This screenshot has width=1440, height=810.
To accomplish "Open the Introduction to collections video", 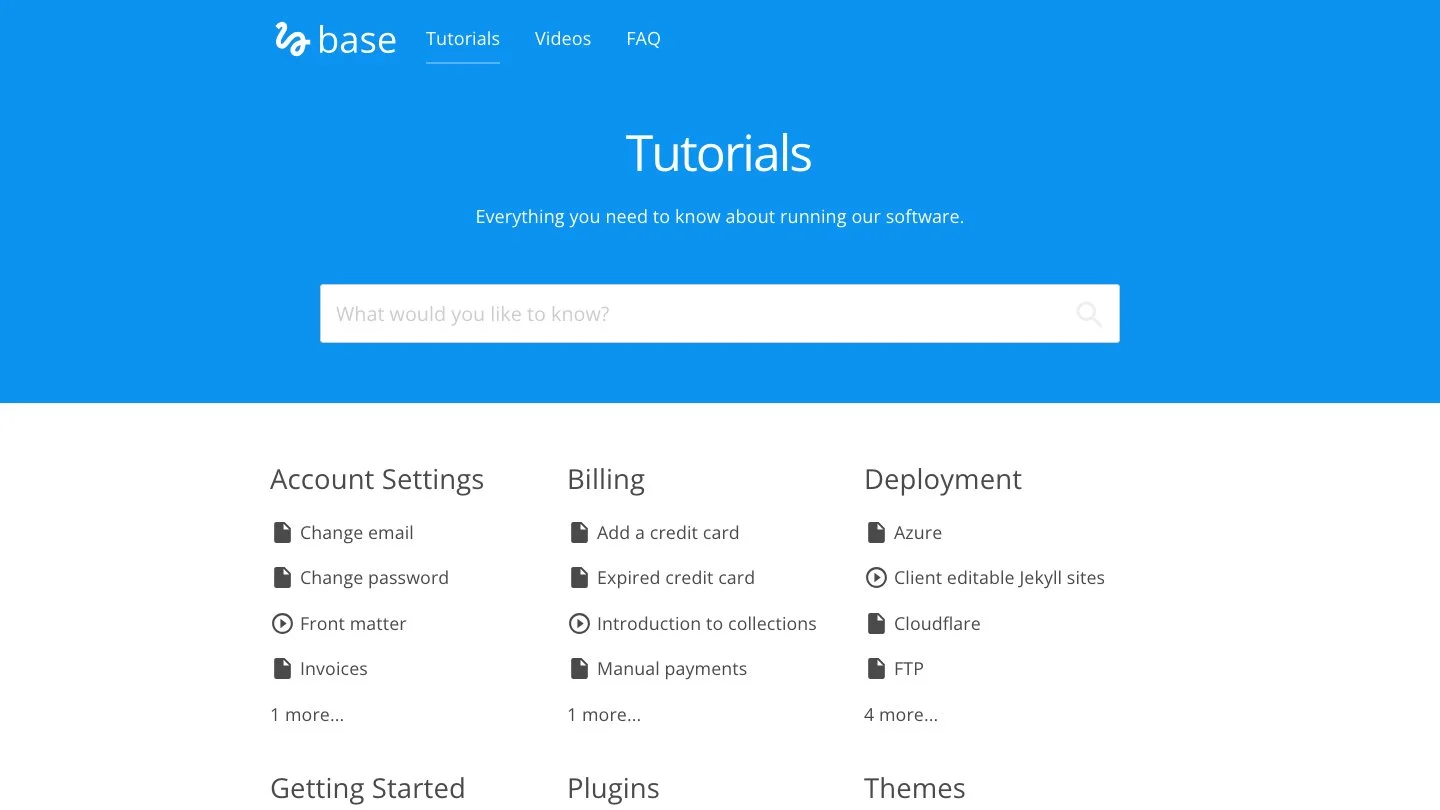I will [707, 624].
